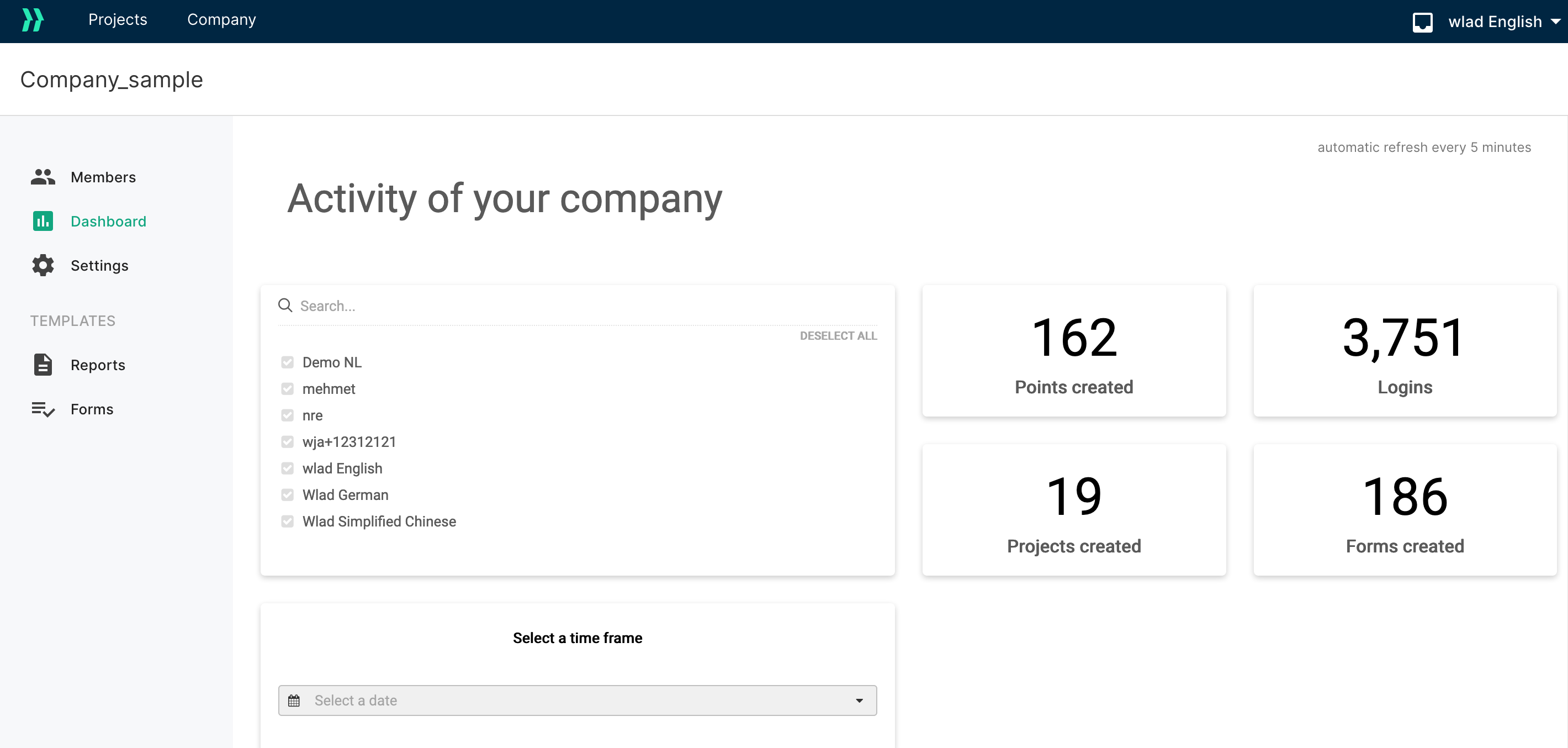Click the date dropdown caret arrow
The height and width of the screenshot is (748, 1568).
859,700
